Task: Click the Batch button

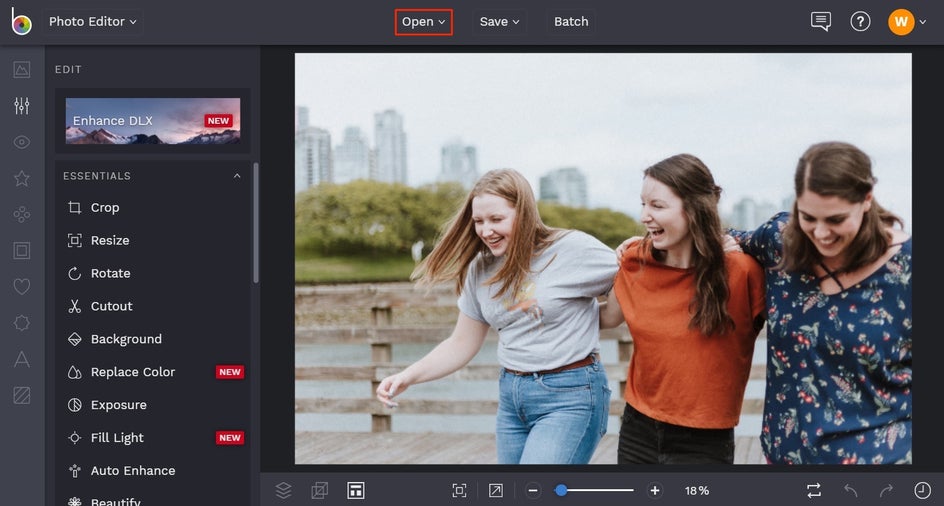Action: click(x=571, y=21)
